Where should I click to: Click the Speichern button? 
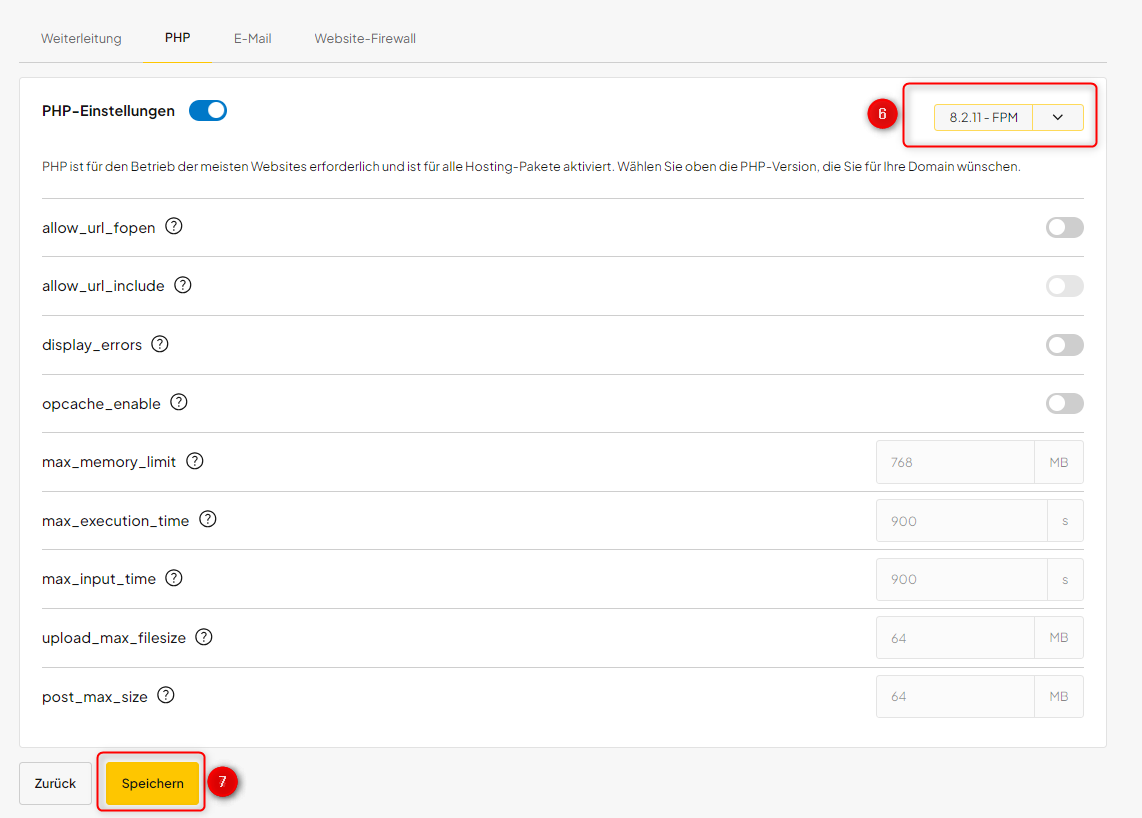152,783
